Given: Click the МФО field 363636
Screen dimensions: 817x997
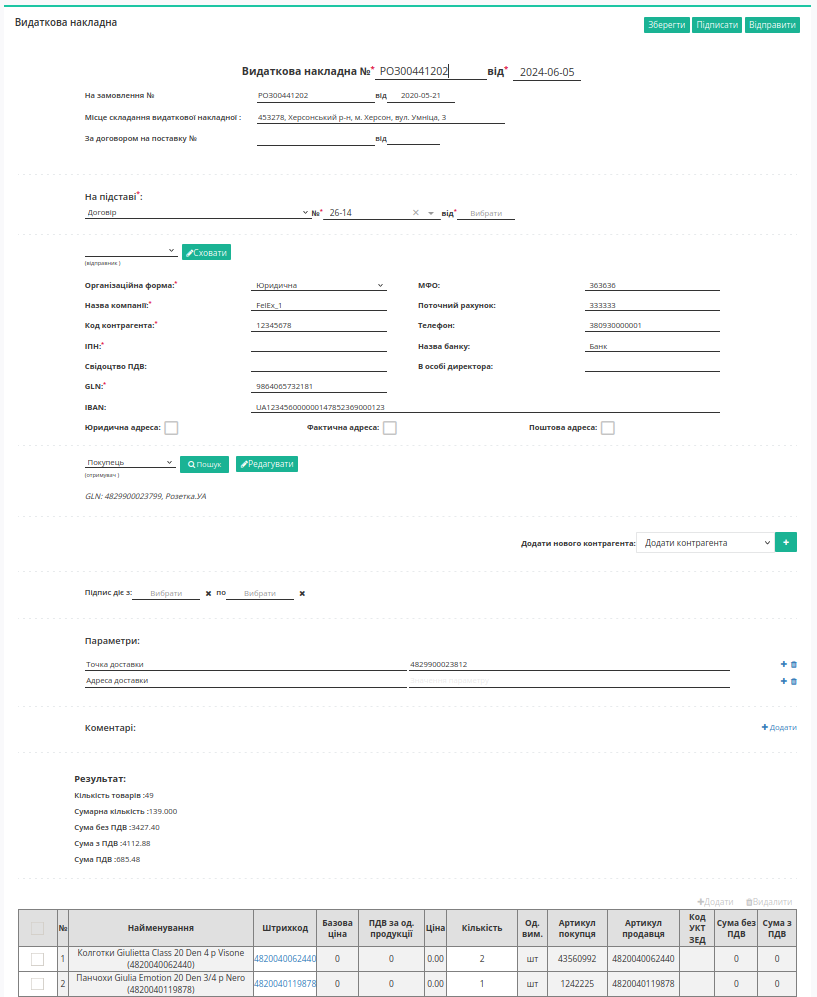Looking at the screenshot, I should [652, 285].
